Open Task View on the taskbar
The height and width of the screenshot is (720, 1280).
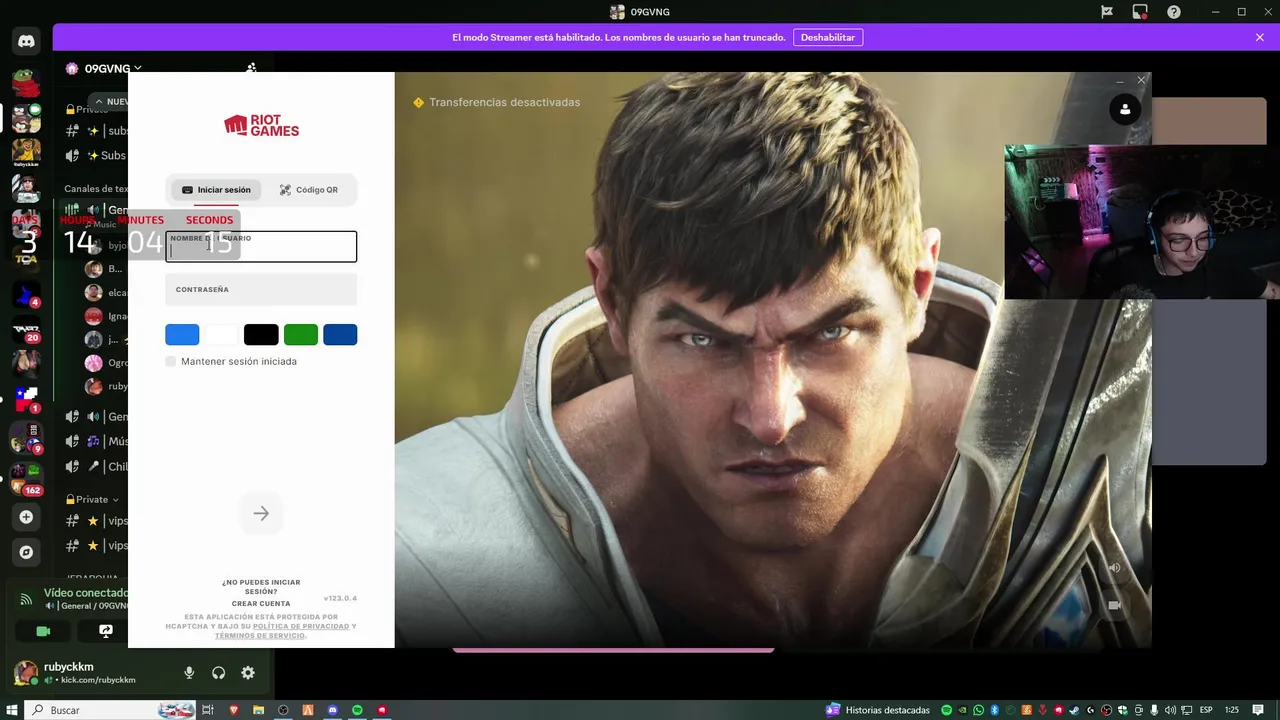[208, 710]
